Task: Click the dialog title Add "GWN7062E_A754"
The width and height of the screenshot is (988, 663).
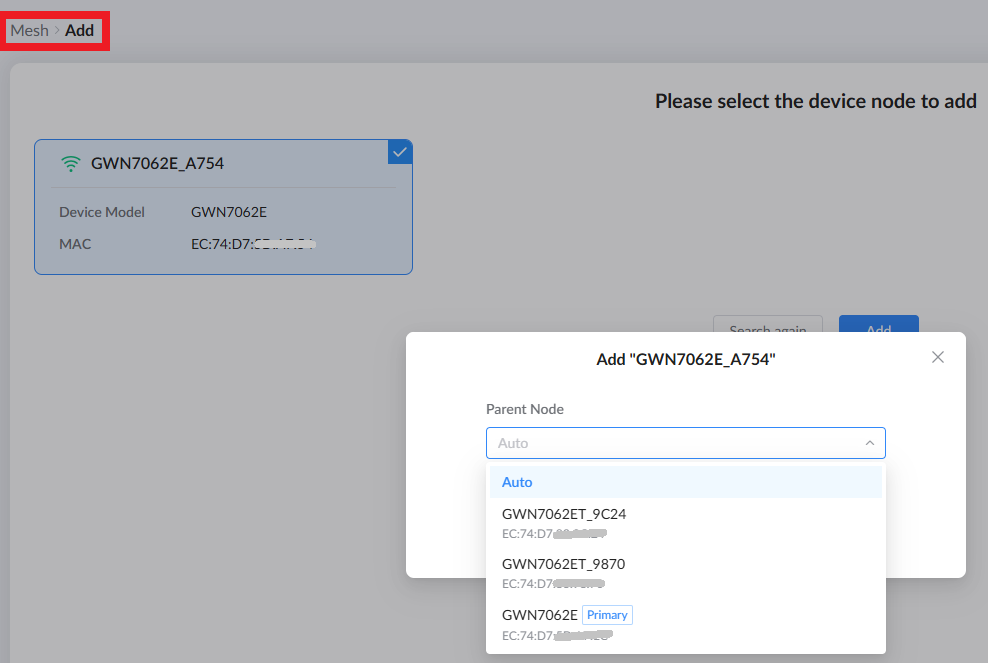Action: point(686,359)
